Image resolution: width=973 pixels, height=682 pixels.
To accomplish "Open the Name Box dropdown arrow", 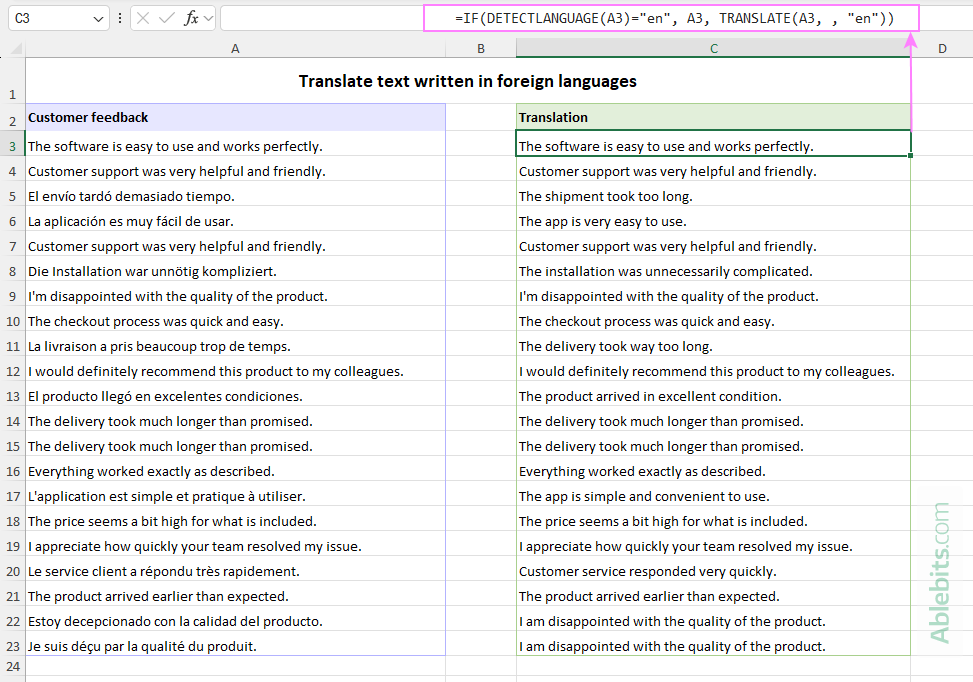I will 98,19.
